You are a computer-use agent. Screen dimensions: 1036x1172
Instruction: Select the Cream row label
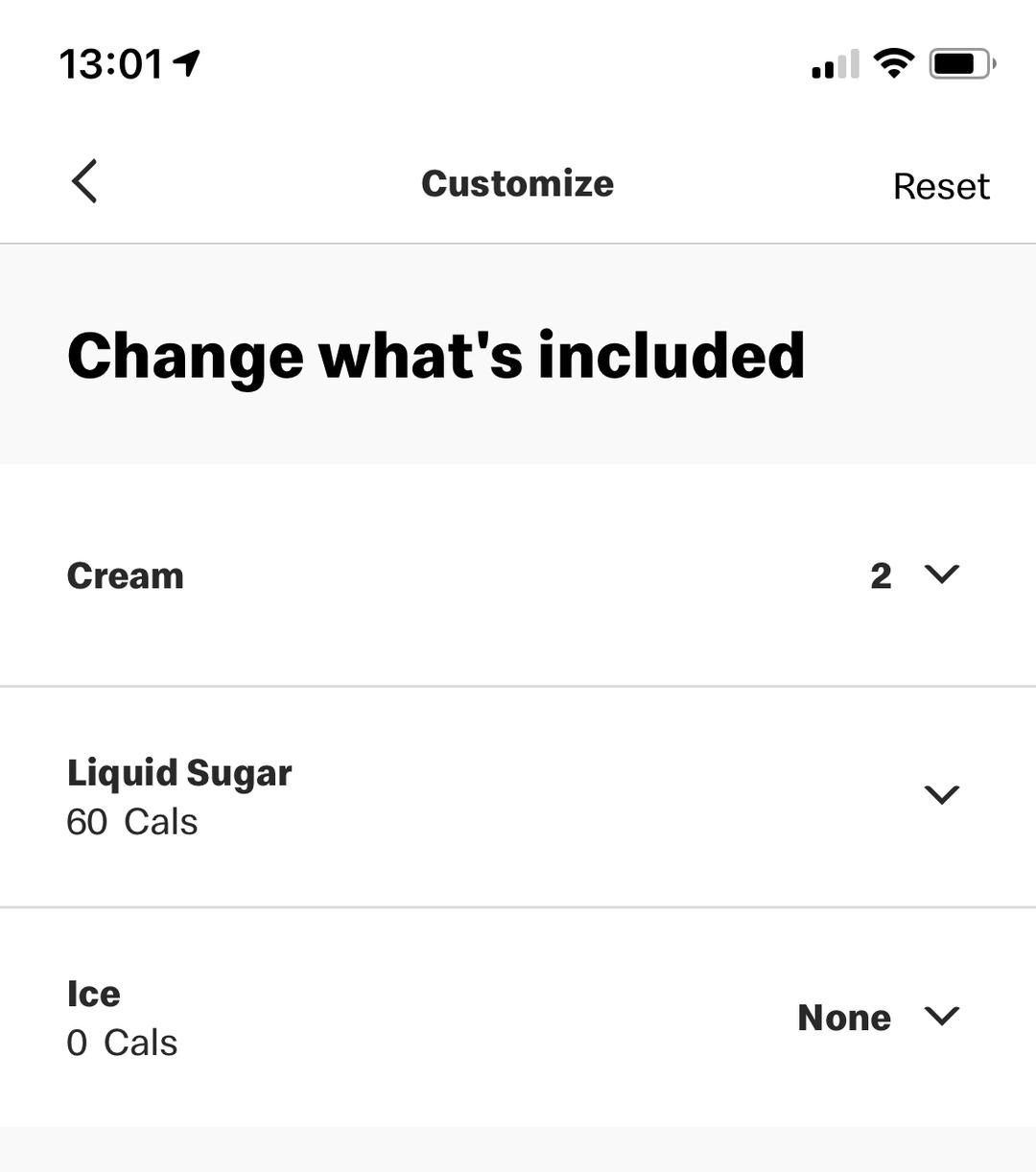pyautogui.click(x=125, y=575)
